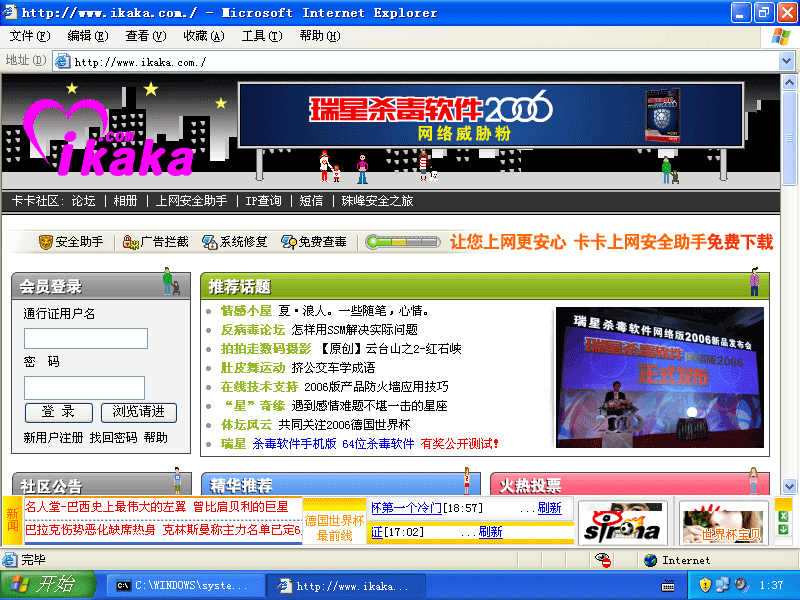The width and height of the screenshot is (800, 600).
Task: Open the 文件(F) menu
Action: click(x=30, y=36)
